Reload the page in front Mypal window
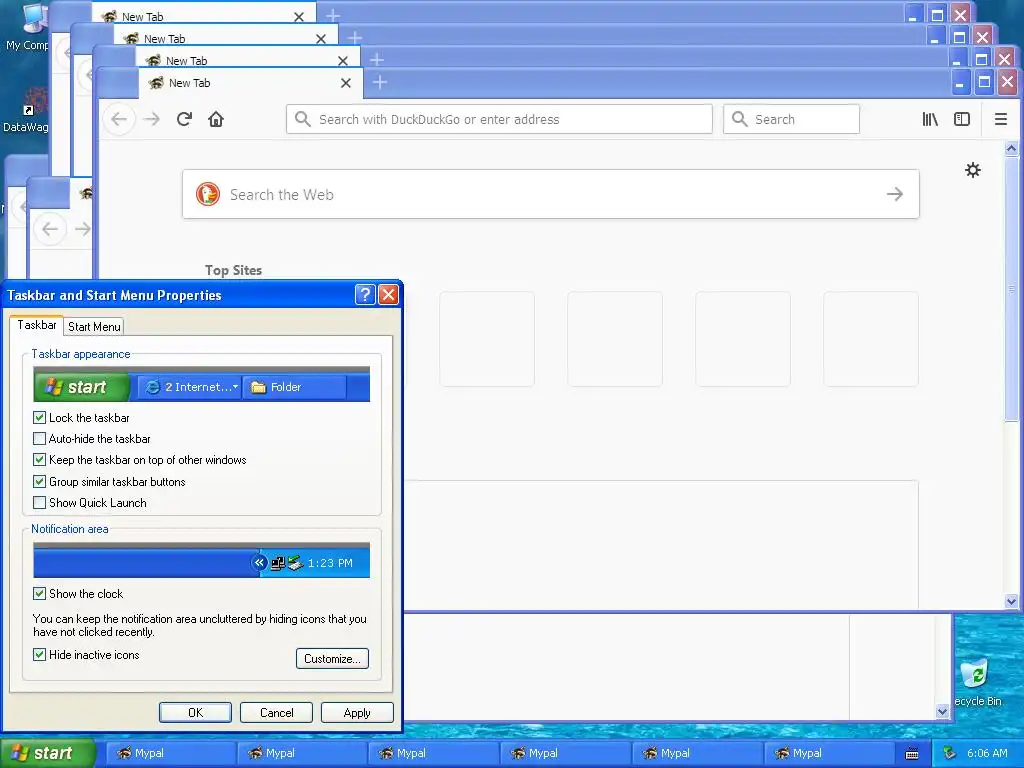The width and height of the screenshot is (1024, 768). [x=184, y=119]
